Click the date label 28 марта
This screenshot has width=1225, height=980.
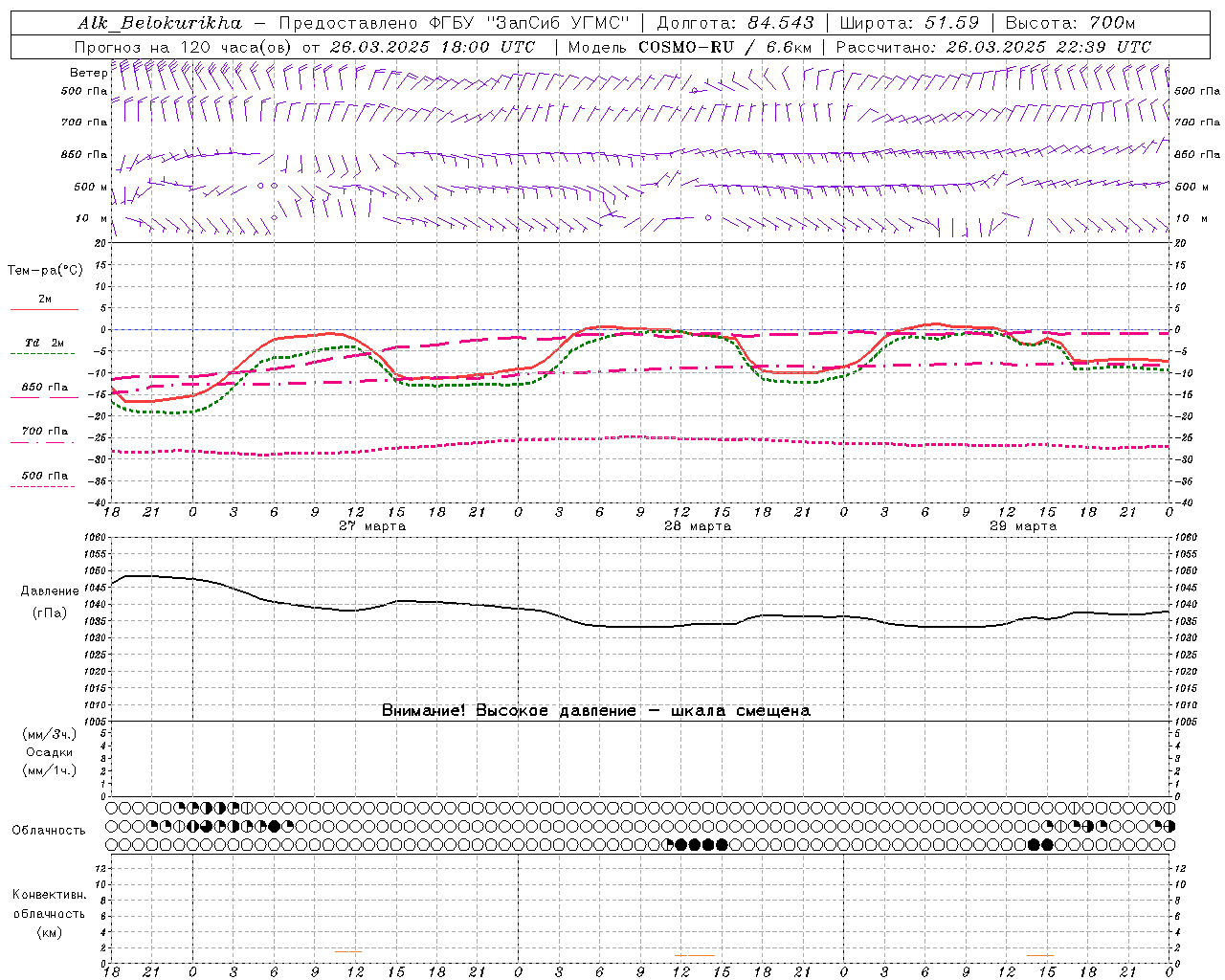click(x=698, y=526)
